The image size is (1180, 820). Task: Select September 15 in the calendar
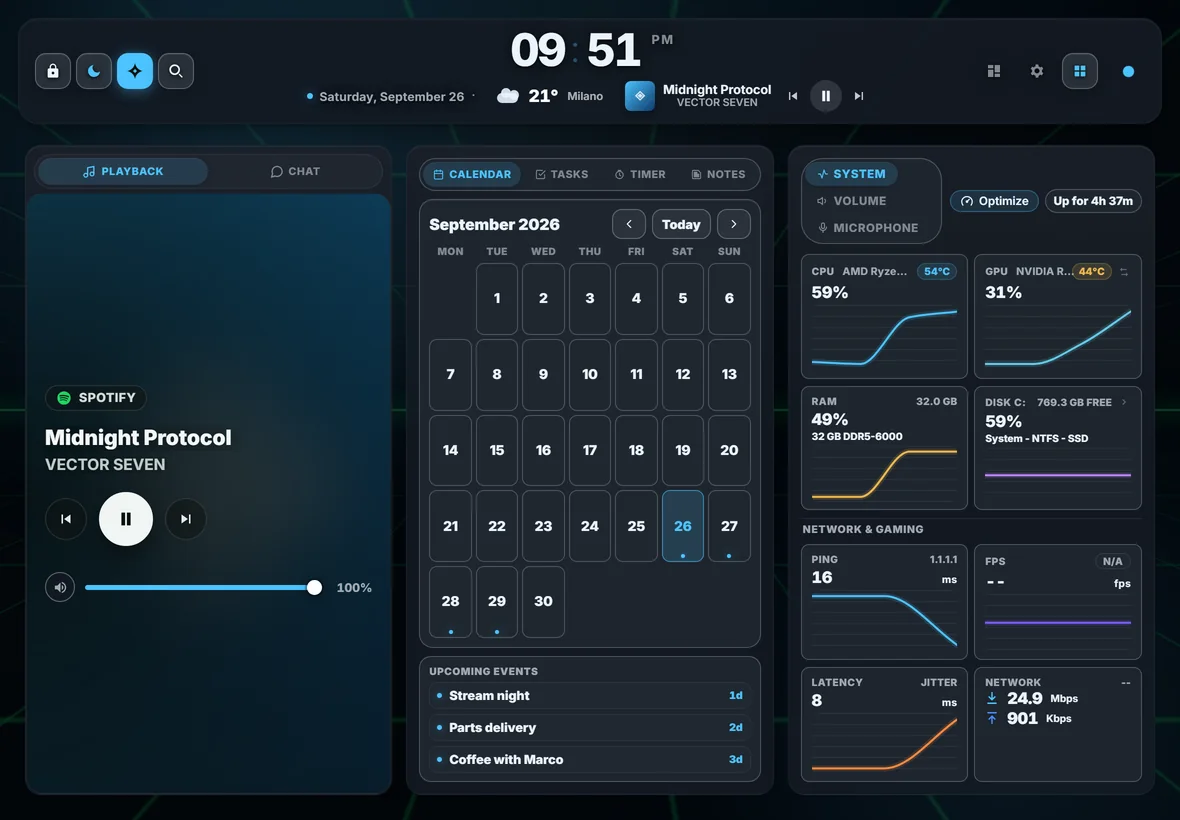click(x=497, y=450)
